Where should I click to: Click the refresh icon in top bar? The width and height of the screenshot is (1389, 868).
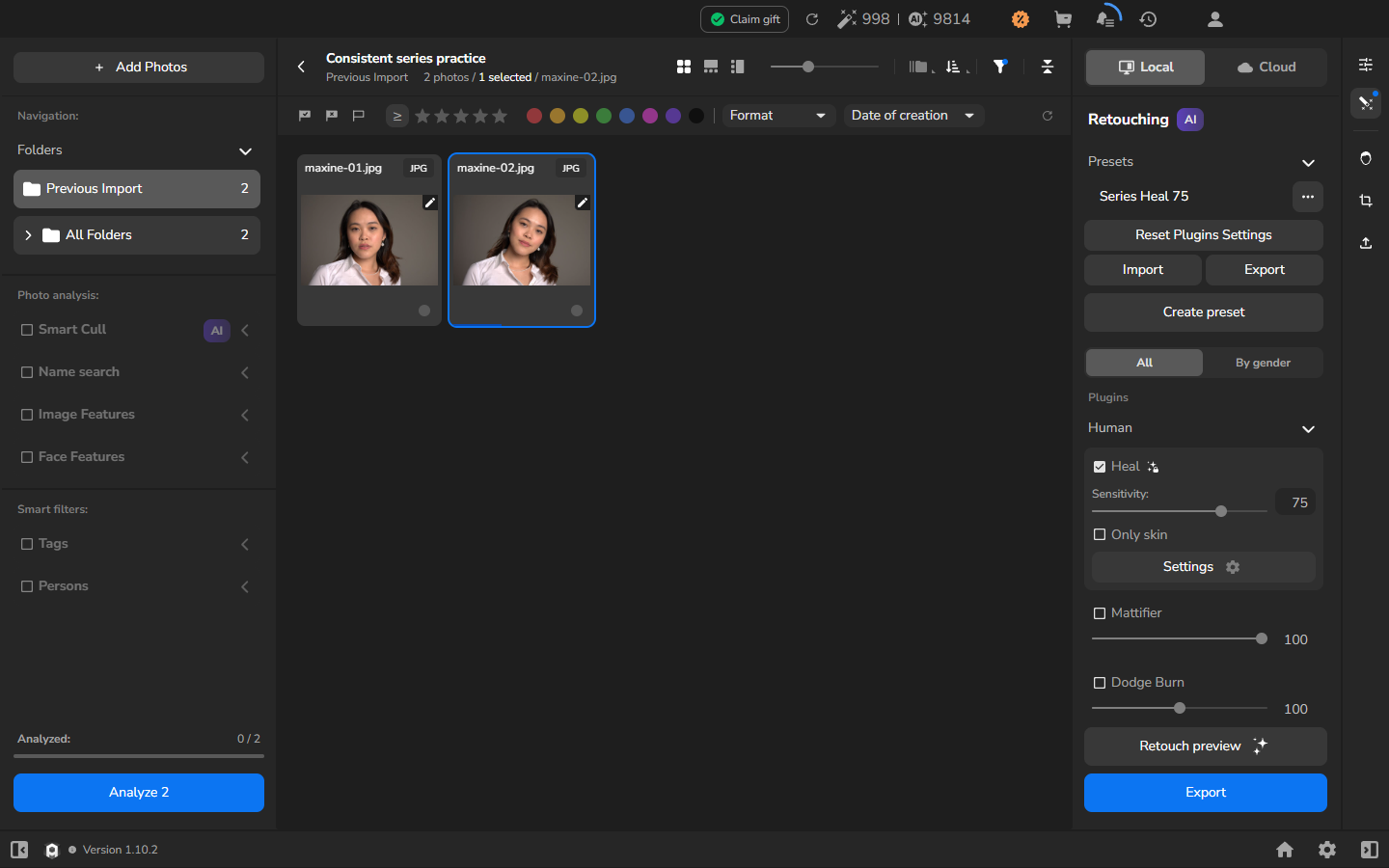(x=812, y=19)
